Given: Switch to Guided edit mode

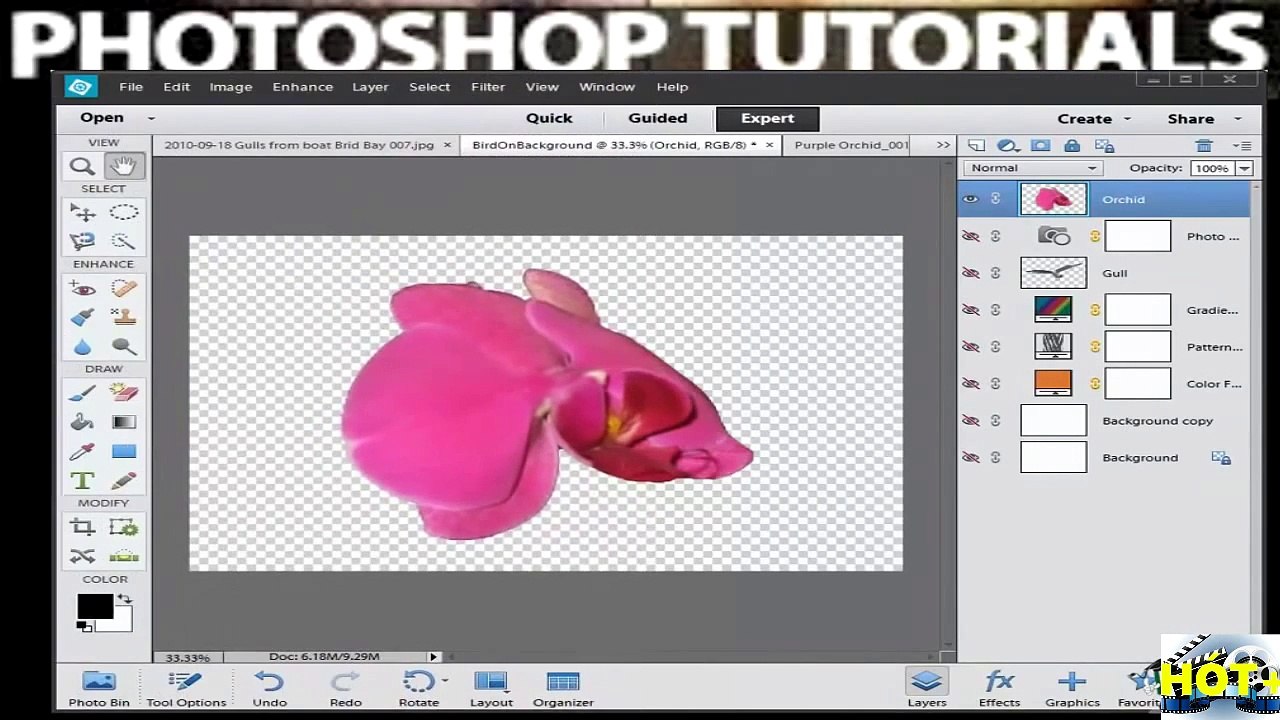Looking at the screenshot, I should [x=657, y=118].
